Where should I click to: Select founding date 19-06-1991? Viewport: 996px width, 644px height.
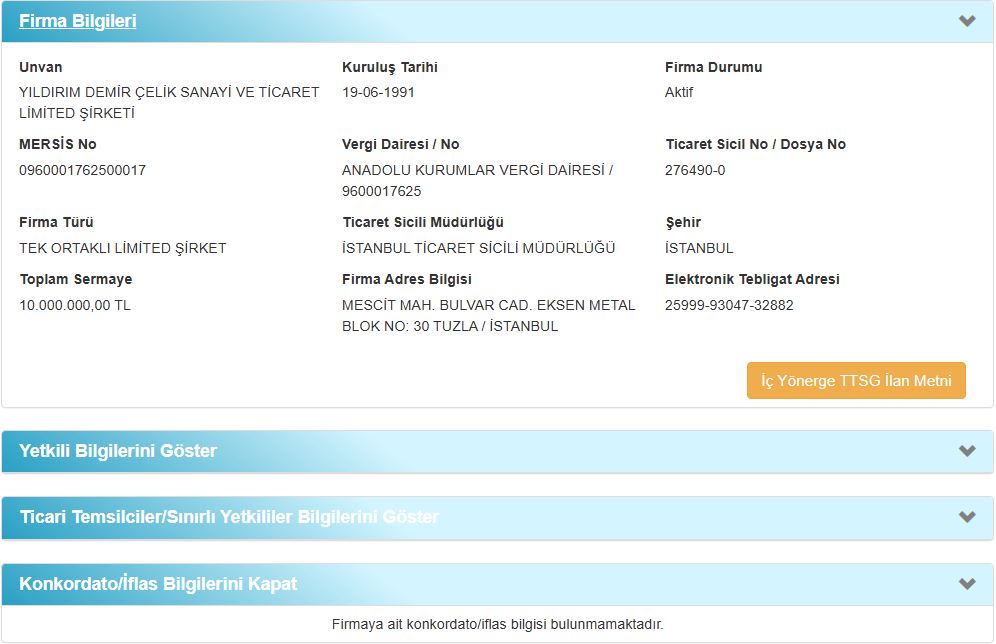coord(378,92)
